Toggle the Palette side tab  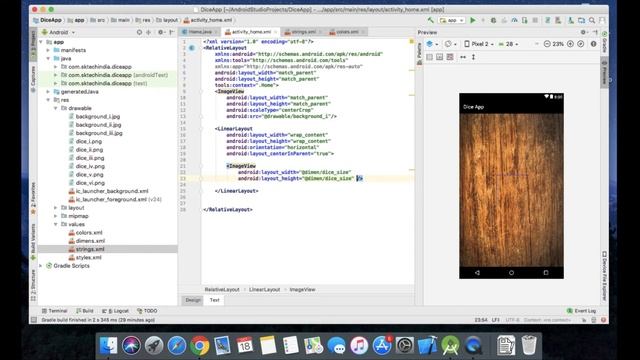point(419,53)
